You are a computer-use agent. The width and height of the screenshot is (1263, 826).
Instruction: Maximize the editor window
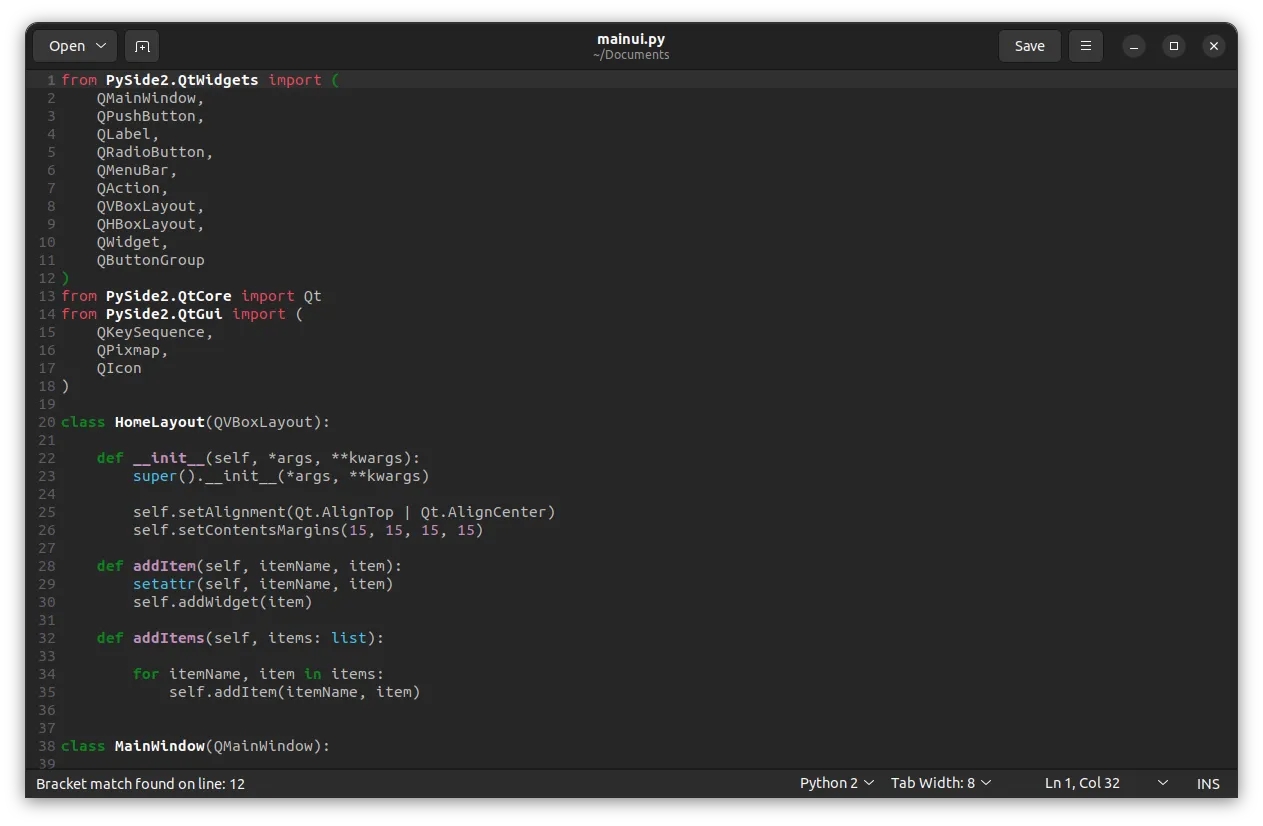coord(1174,46)
